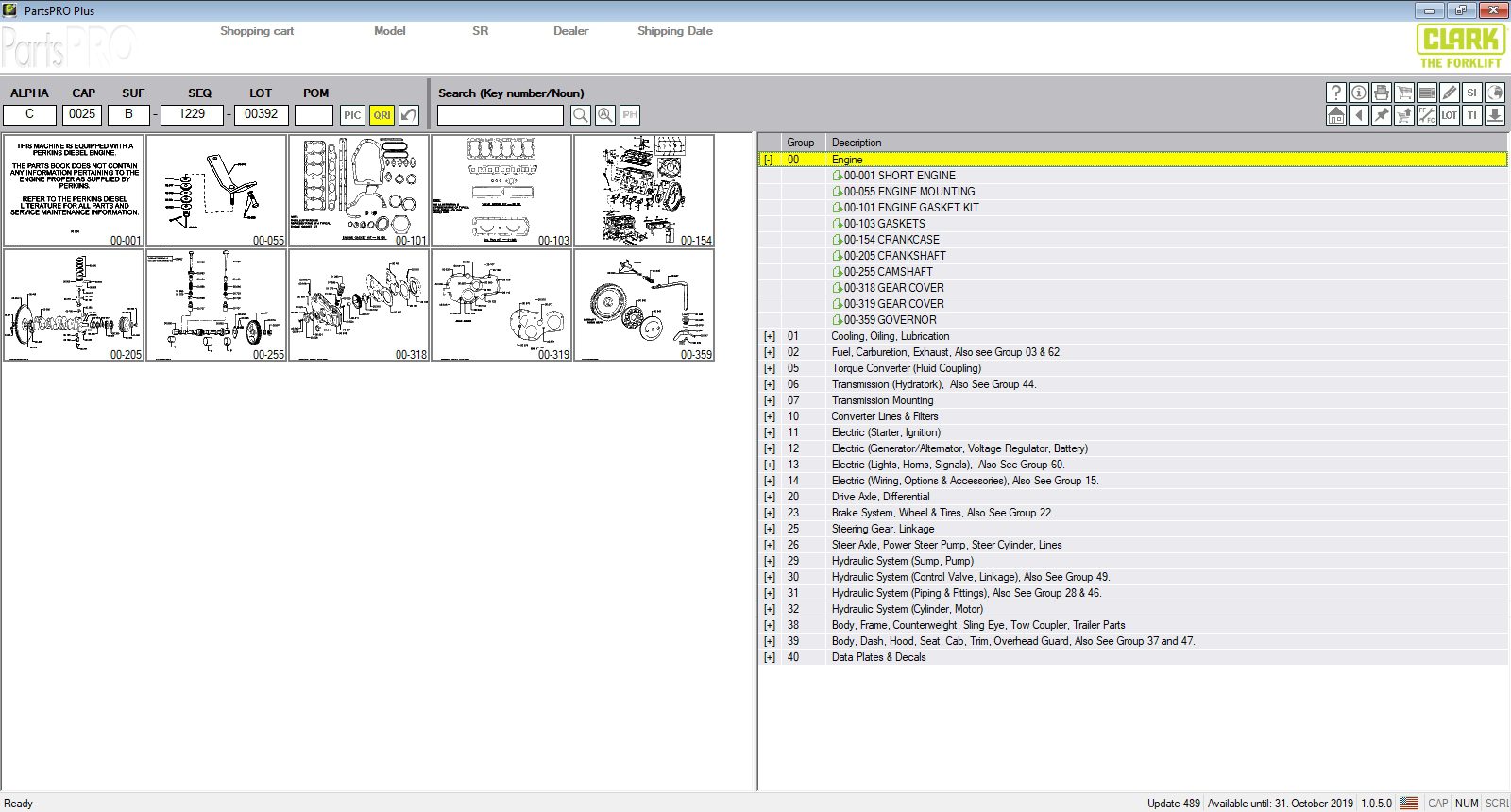Image resolution: width=1511 pixels, height=812 pixels.
Task: Click the empty POM input field
Action: tap(314, 115)
